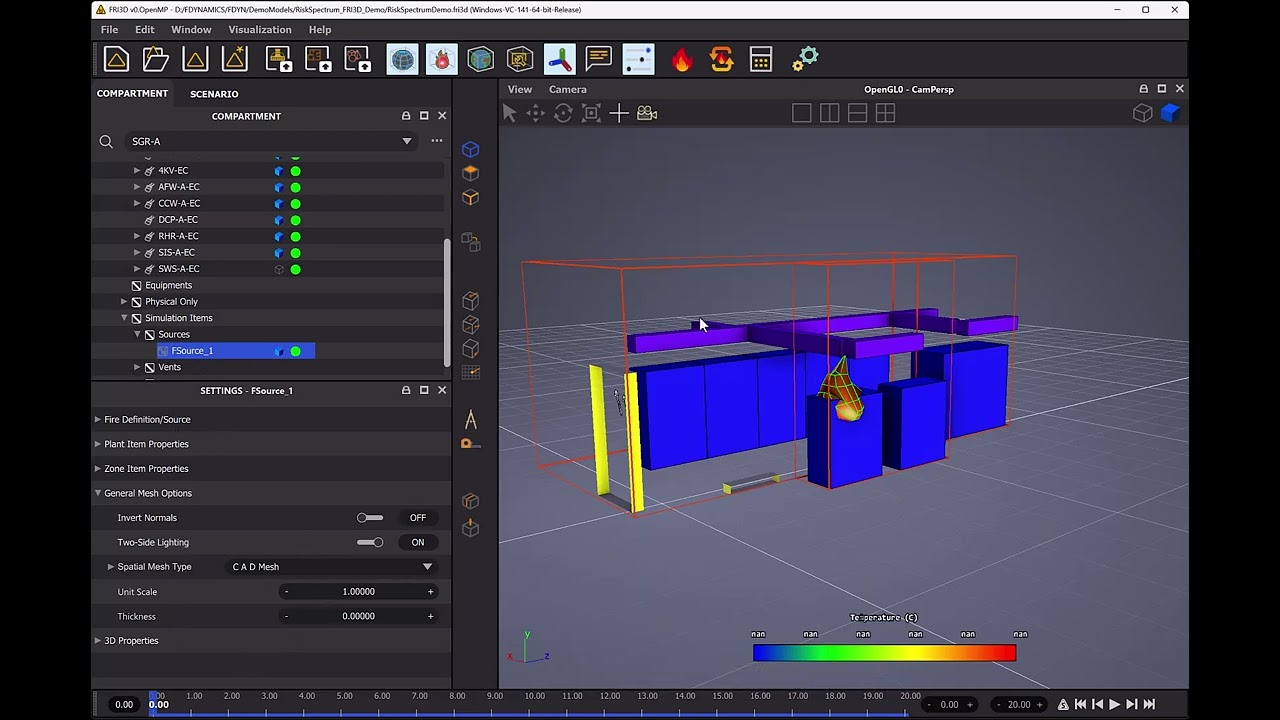Toggle the XYZ axes gizmo icon
This screenshot has width=1280, height=720.
pos(560,60)
